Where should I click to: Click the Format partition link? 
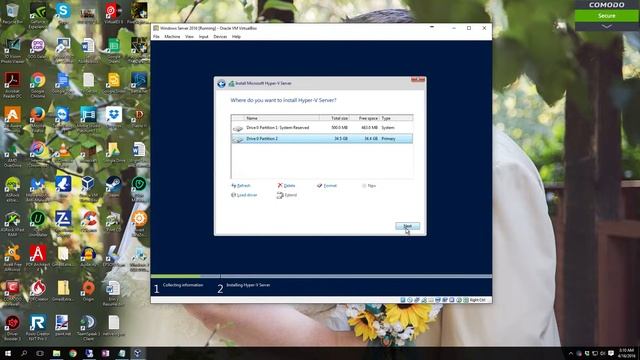coord(327,186)
